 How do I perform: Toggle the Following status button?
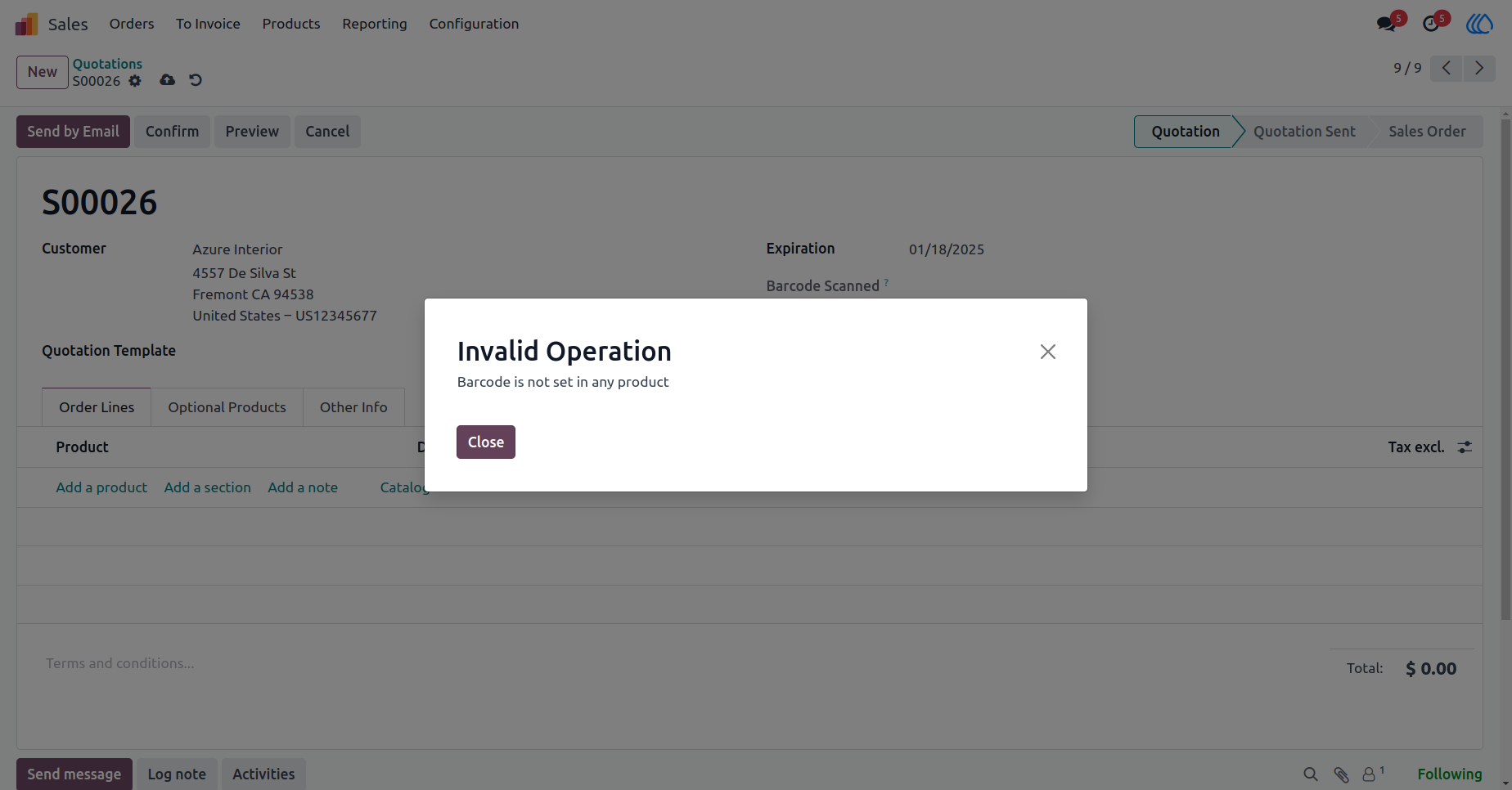coord(1449,774)
